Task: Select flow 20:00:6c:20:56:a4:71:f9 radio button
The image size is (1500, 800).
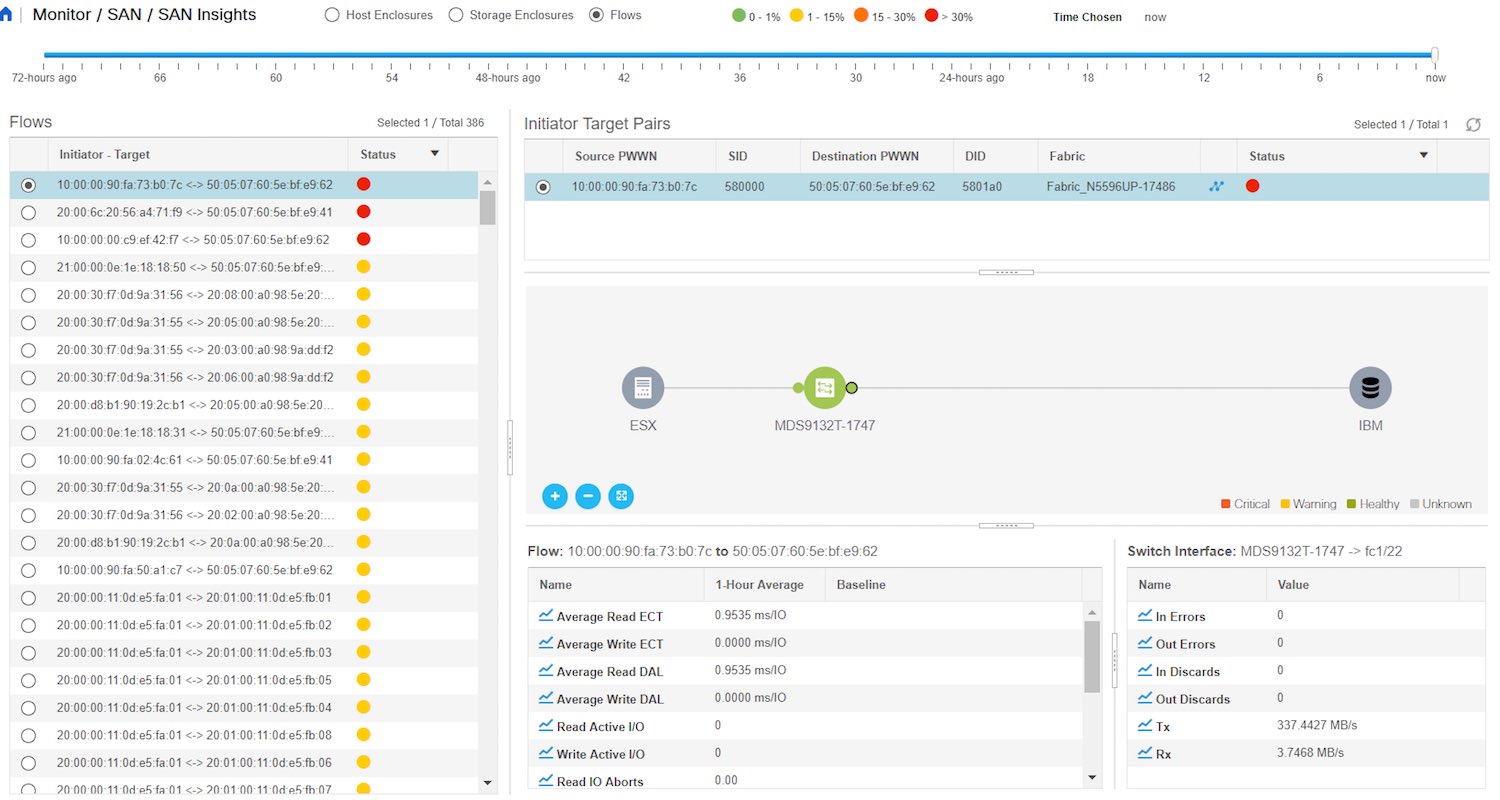Action: [x=28, y=212]
